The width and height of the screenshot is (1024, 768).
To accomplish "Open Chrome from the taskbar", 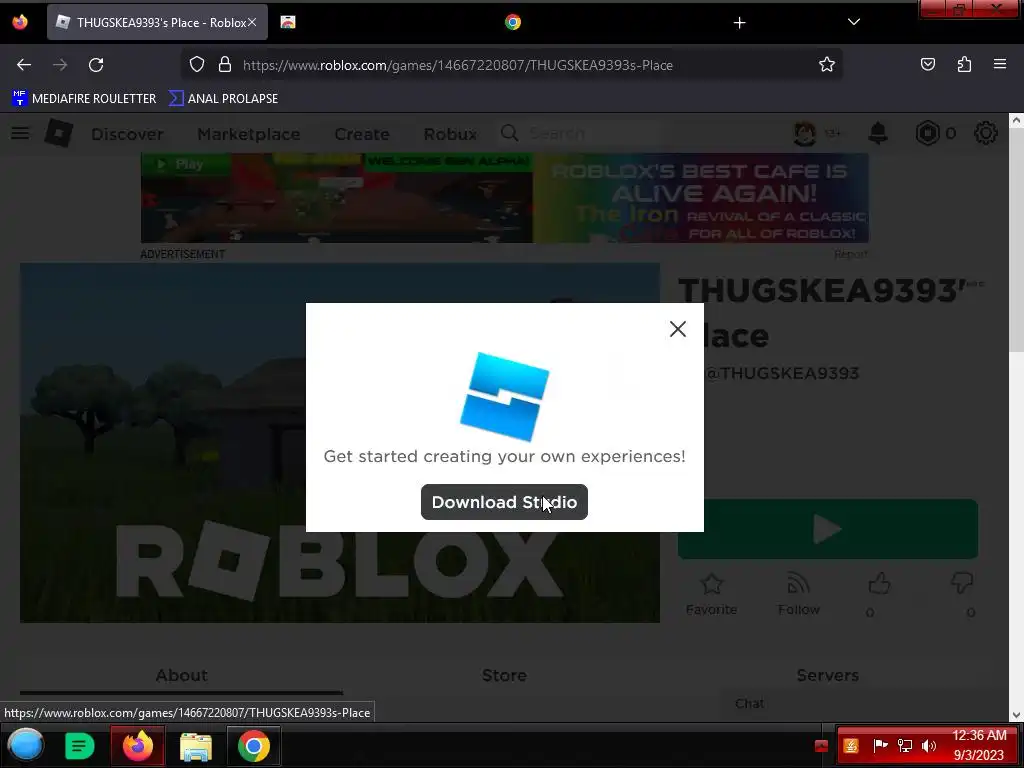I will [x=254, y=746].
